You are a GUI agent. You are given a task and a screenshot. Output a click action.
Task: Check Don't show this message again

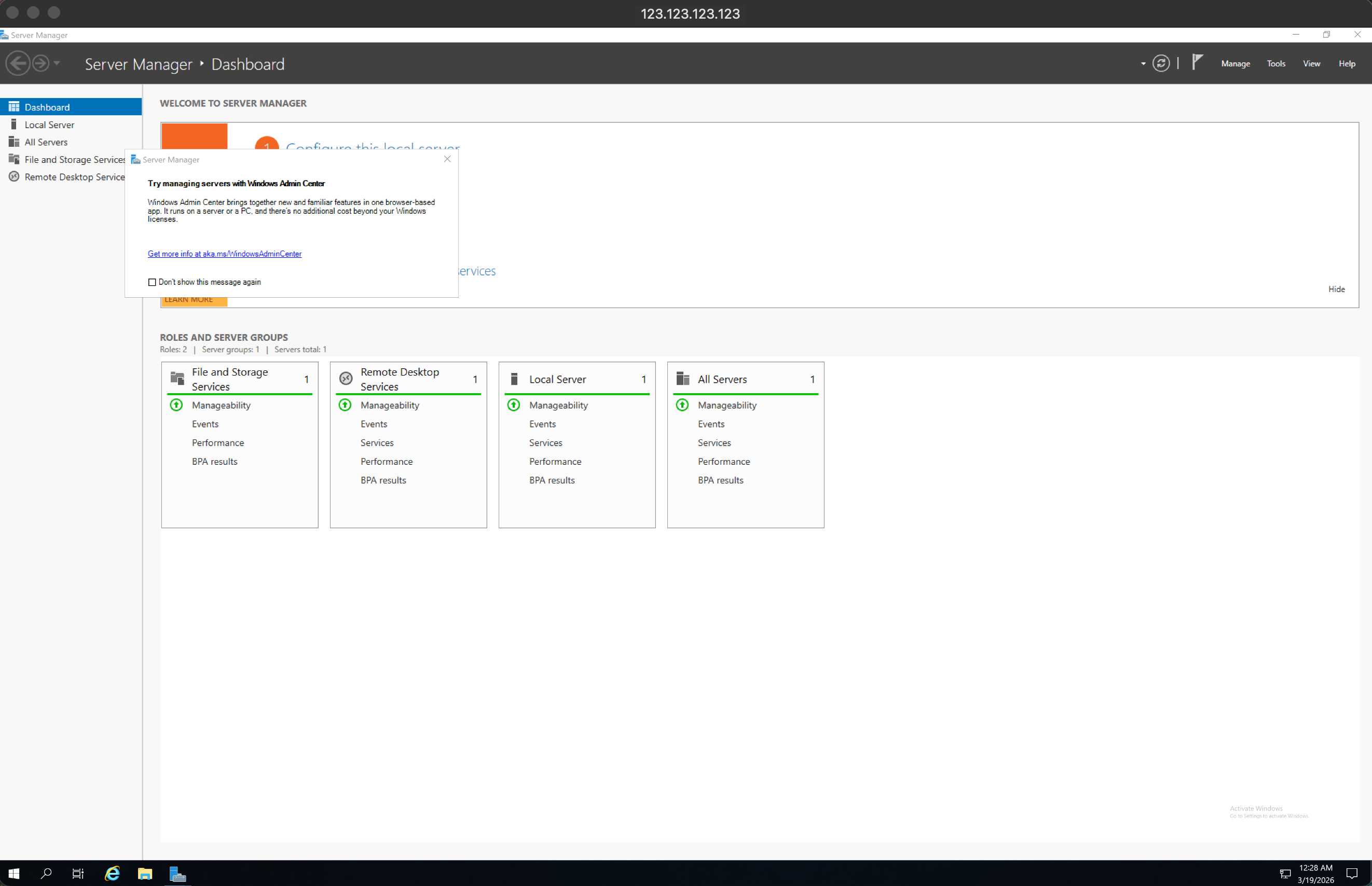152,283
